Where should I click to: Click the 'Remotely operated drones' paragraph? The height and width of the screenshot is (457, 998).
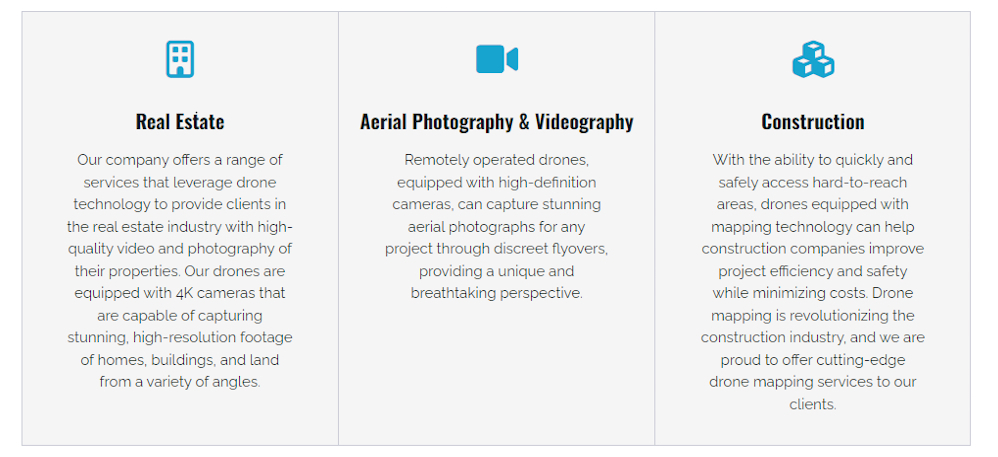pos(496,227)
